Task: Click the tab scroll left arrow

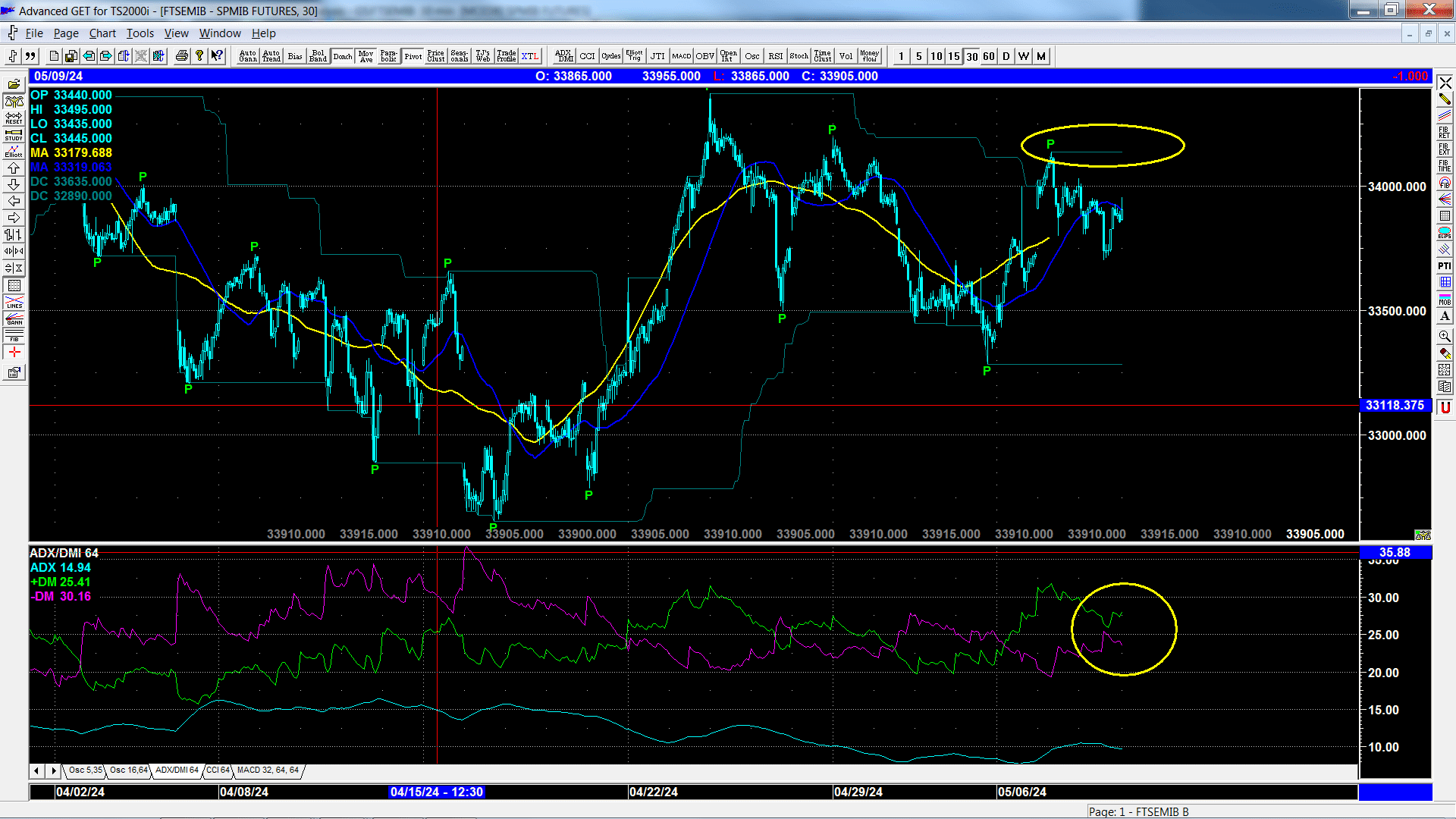Action: click(x=36, y=770)
